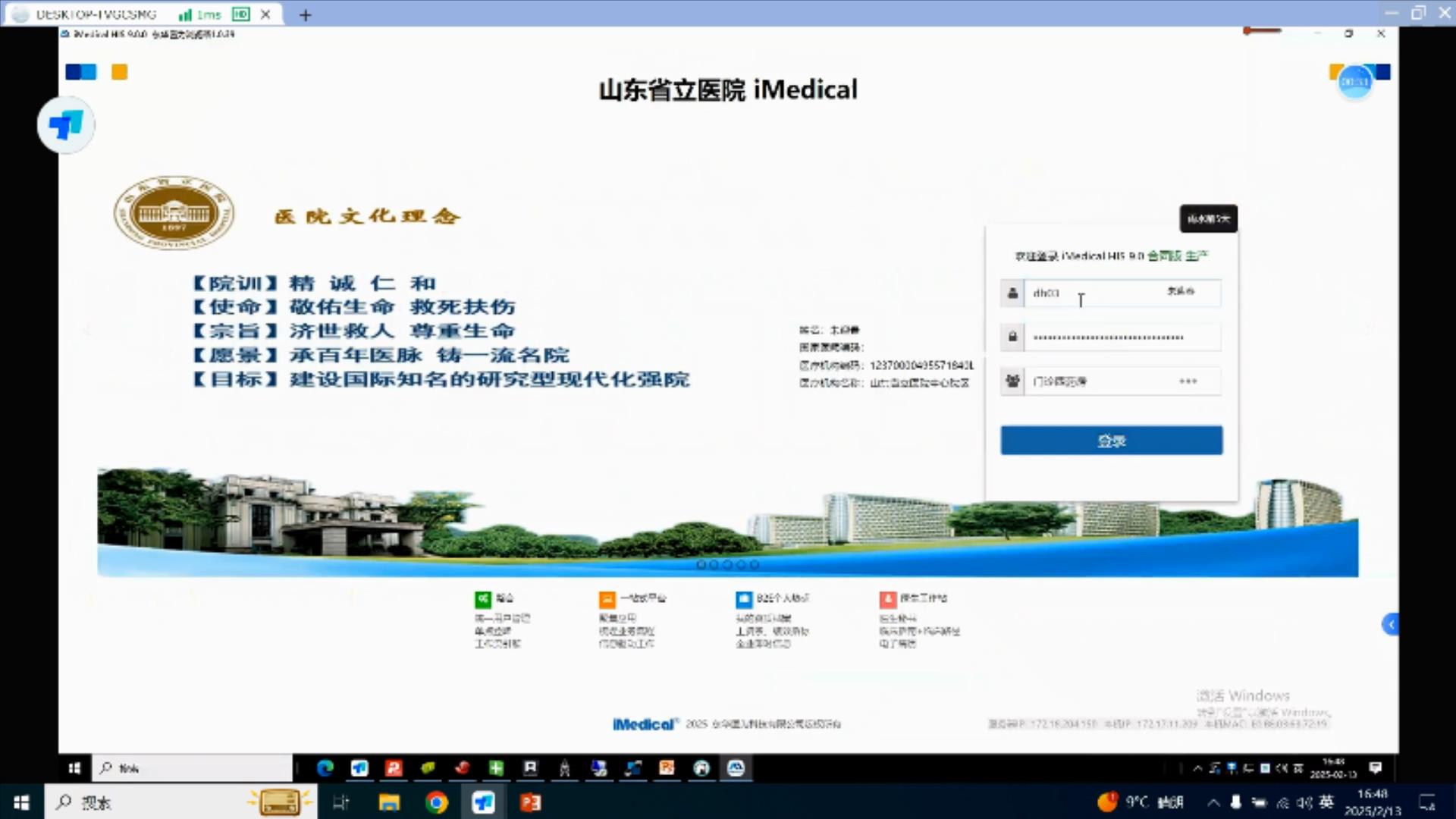Click the orange one-stop platform feature icon
This screenshot has width=1456, height=819.
607,600
